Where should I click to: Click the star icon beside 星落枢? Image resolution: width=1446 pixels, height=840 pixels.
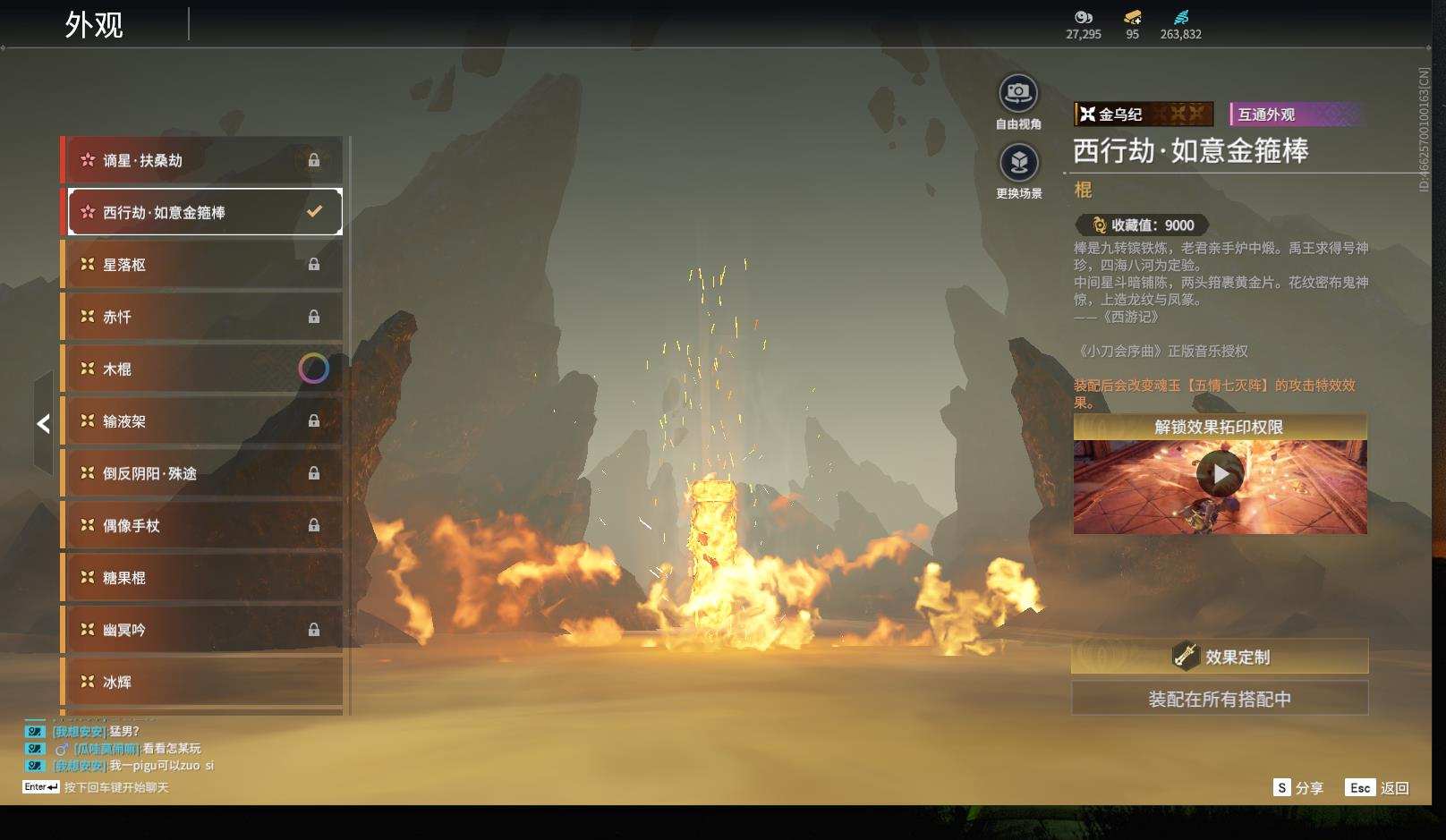87,264
